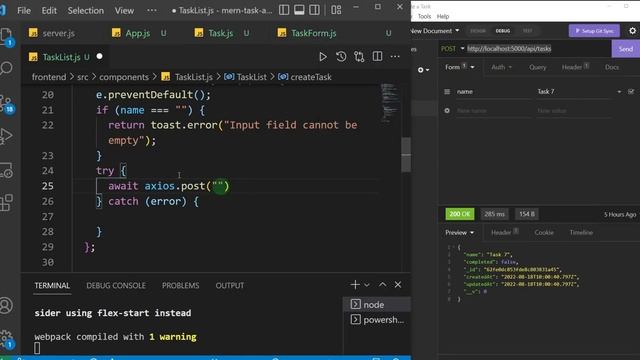This screenshot has height=360, width=640.
Task: Open the Task.js editor tab
Action: coord(222,33)
